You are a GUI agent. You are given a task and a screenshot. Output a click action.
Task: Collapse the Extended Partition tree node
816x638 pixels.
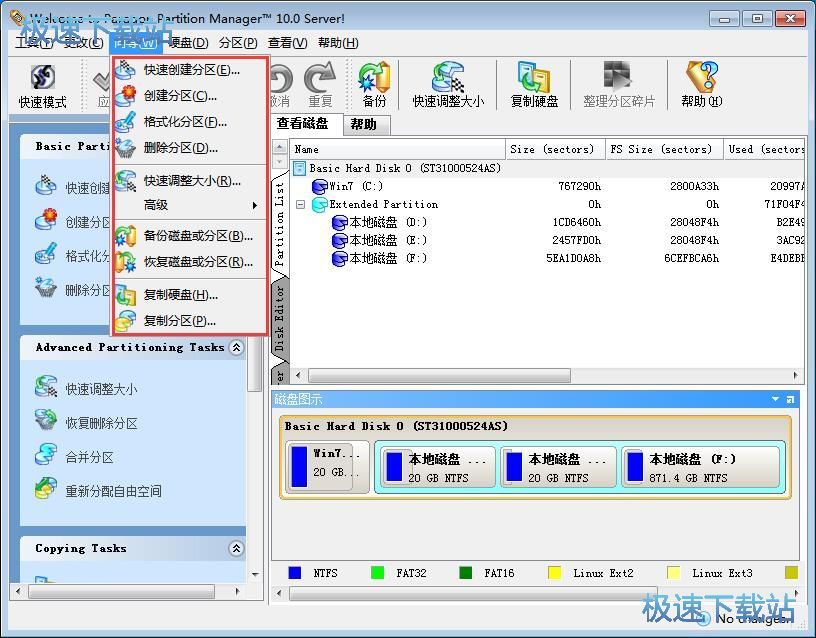click(x=300, y=205)
